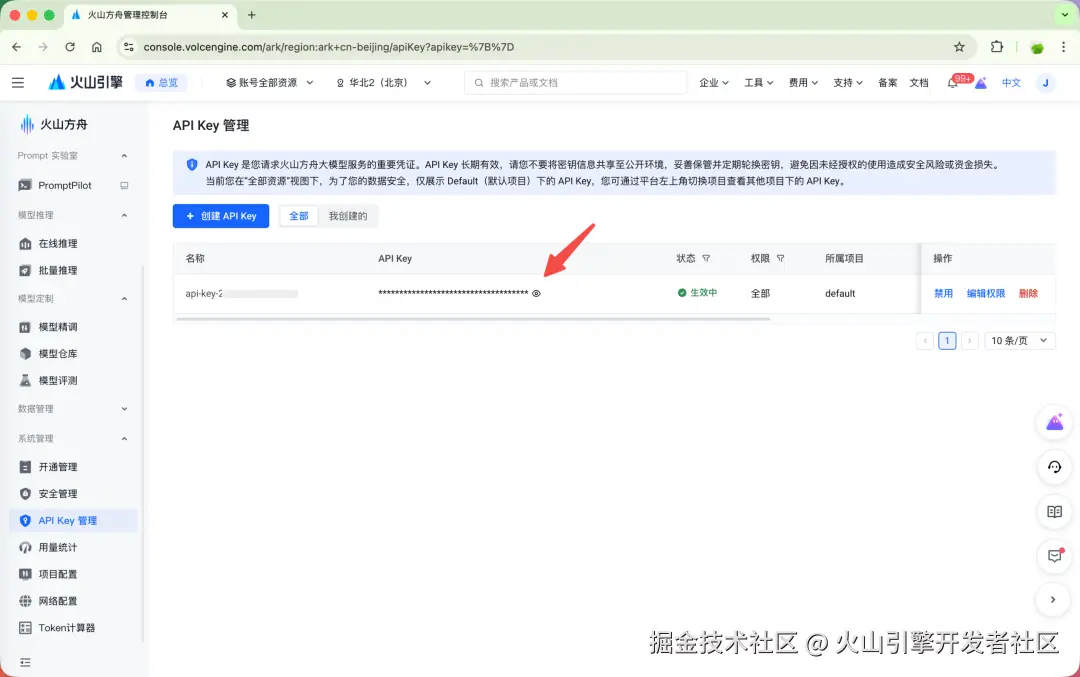Go to 总览 overview

pyautogui.click(x=161, y=83)
